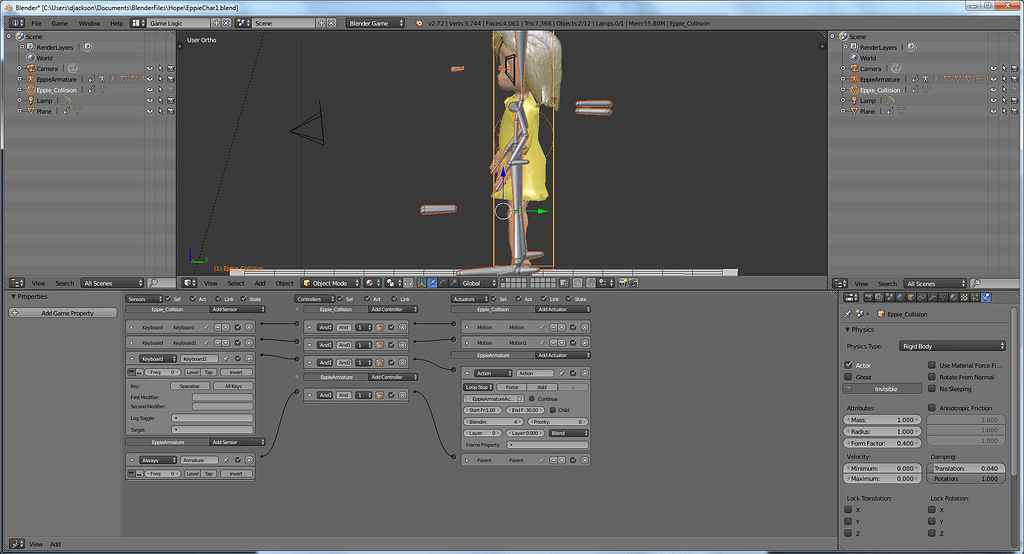Enable the Ghost checkbox

[x=848, y=377]
